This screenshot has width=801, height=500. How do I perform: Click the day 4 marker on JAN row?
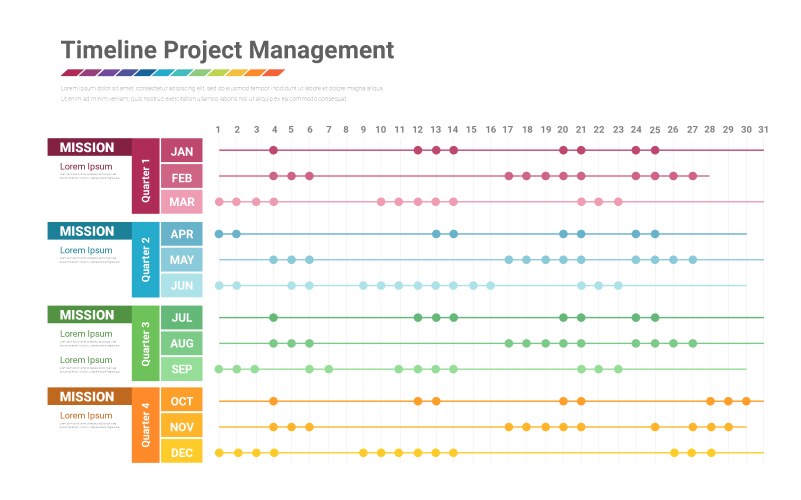point(273,151)
